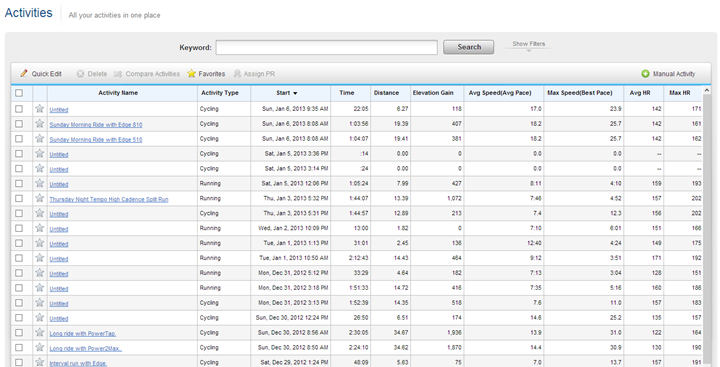Sort by Time column header
Screen dimensions: 720x367
[347, 93]
